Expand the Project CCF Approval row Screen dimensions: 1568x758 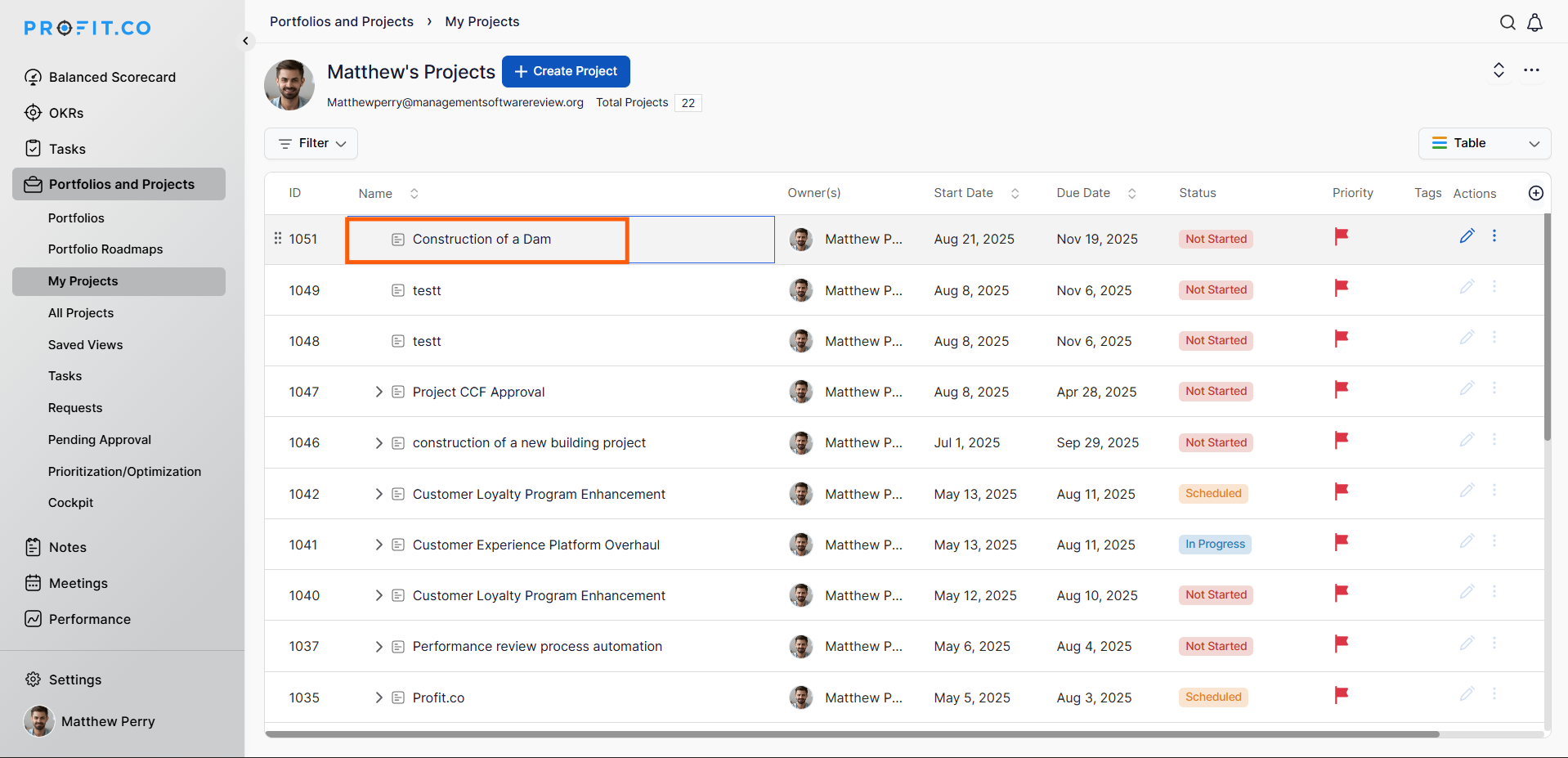379,392
